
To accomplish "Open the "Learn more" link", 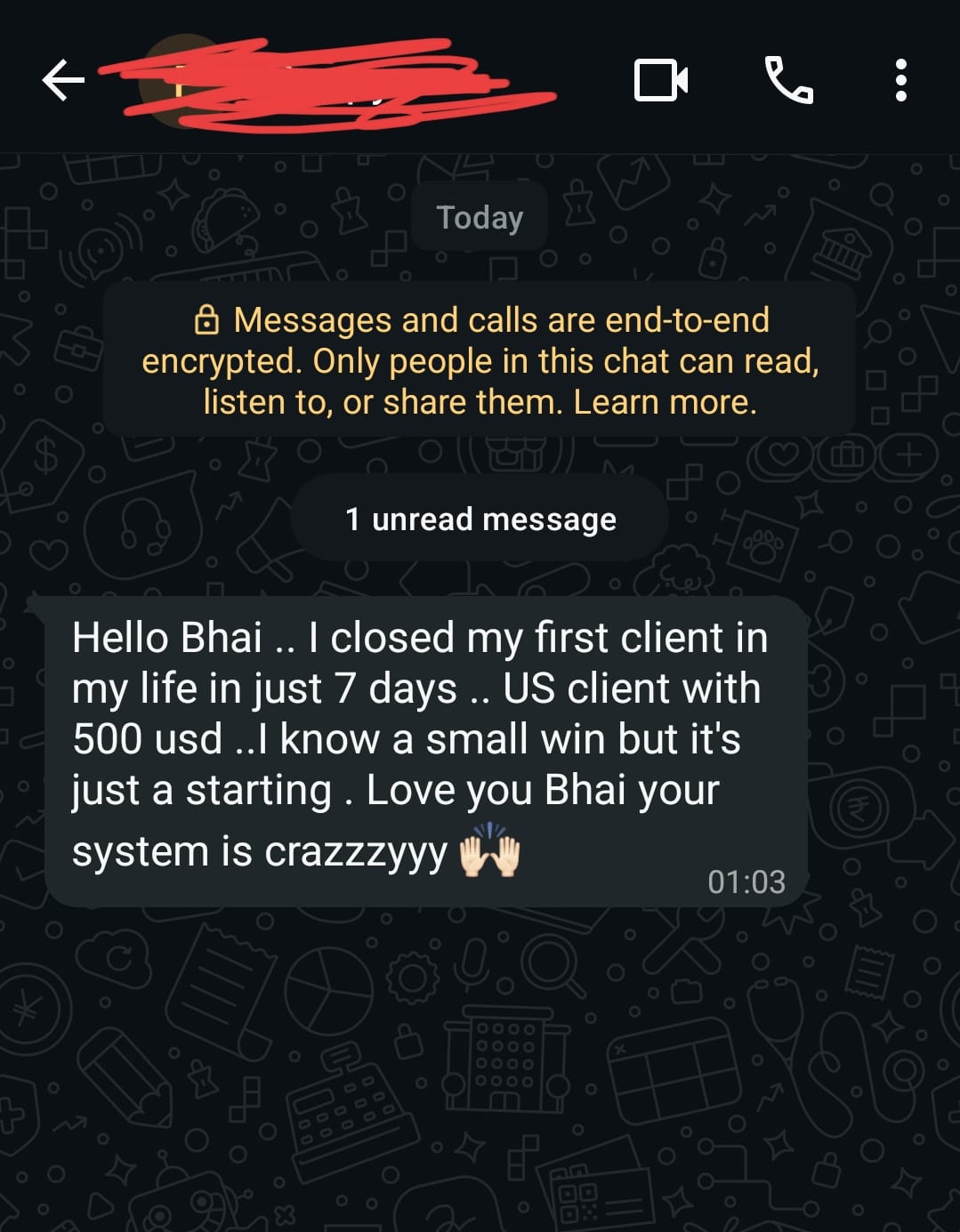I will (665, 402).
